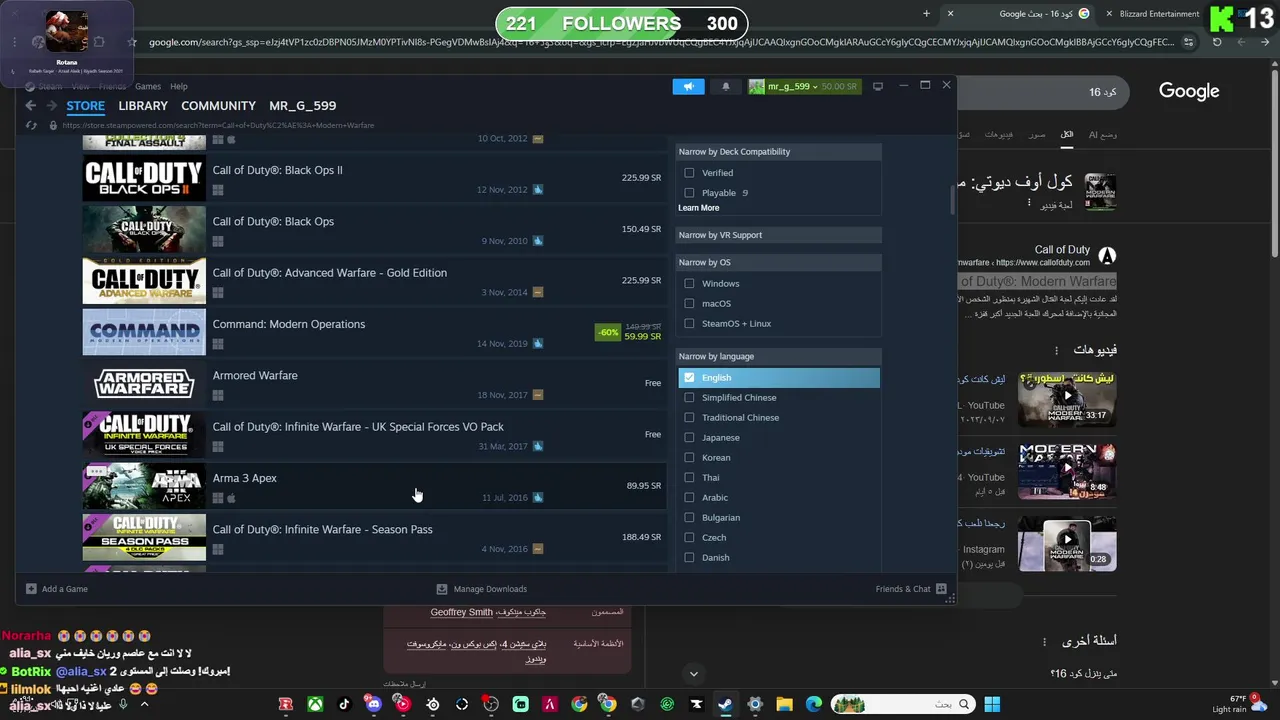Open the gear Settings taskbar icon
This screenshot has width=1280, height=720.
(755, 704)
